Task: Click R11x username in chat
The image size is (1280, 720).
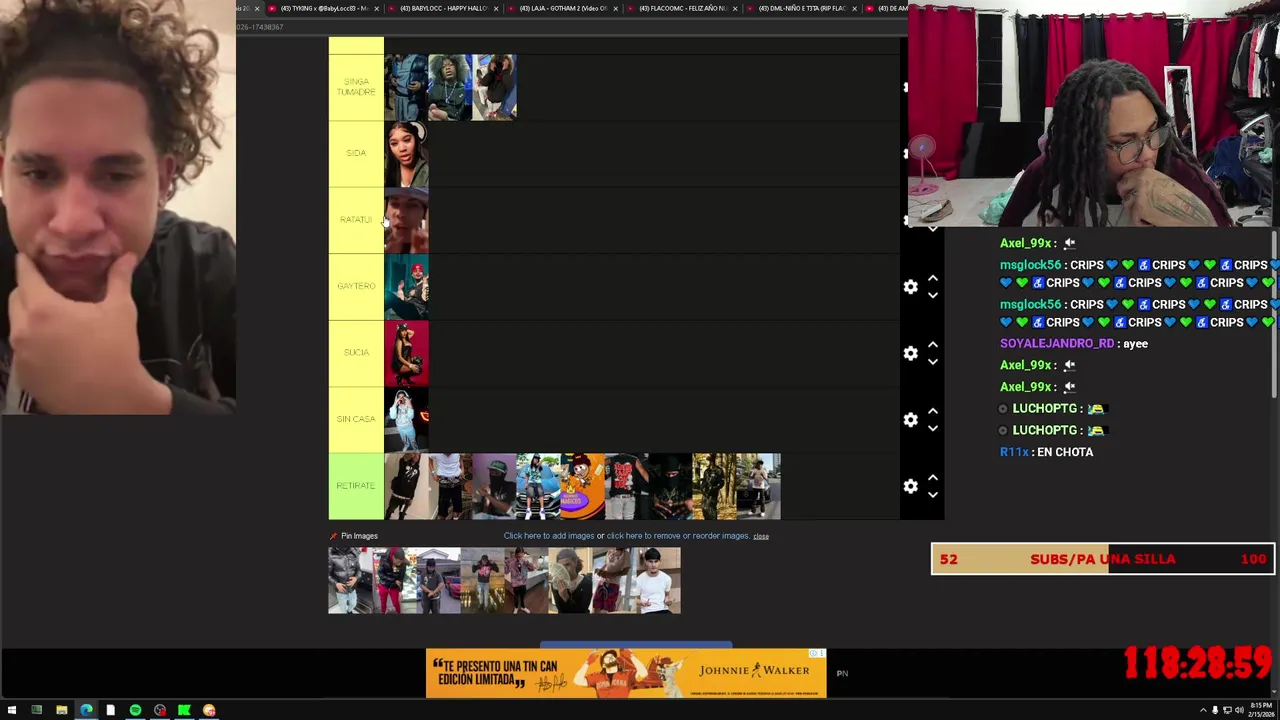Action: pos(1014,452)
